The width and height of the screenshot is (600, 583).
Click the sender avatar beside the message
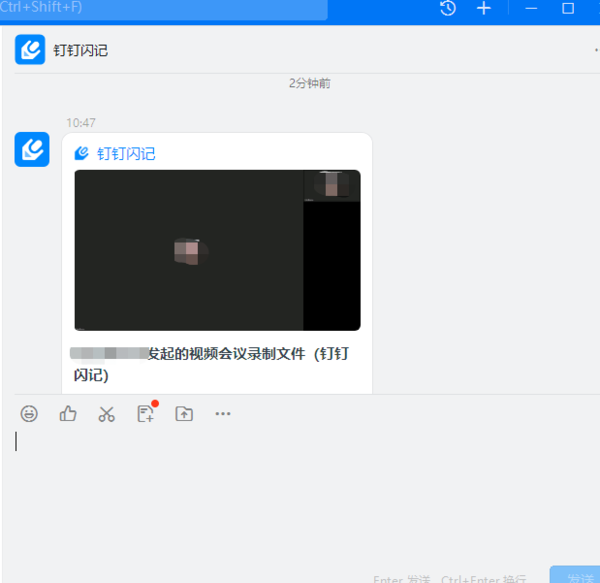(31, 149)
